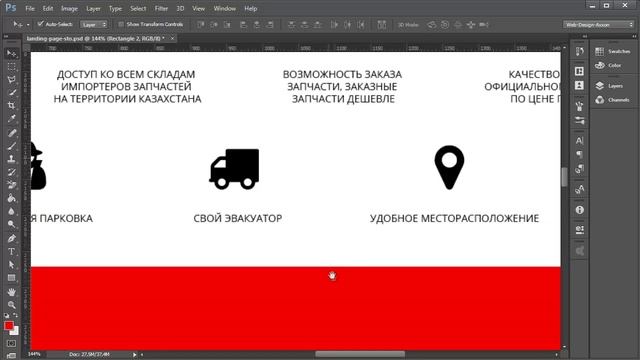Select the Polygonal Lasso tool
Image resolution: width=640 pixels, height=360 pixels.
tap(11, 80)
